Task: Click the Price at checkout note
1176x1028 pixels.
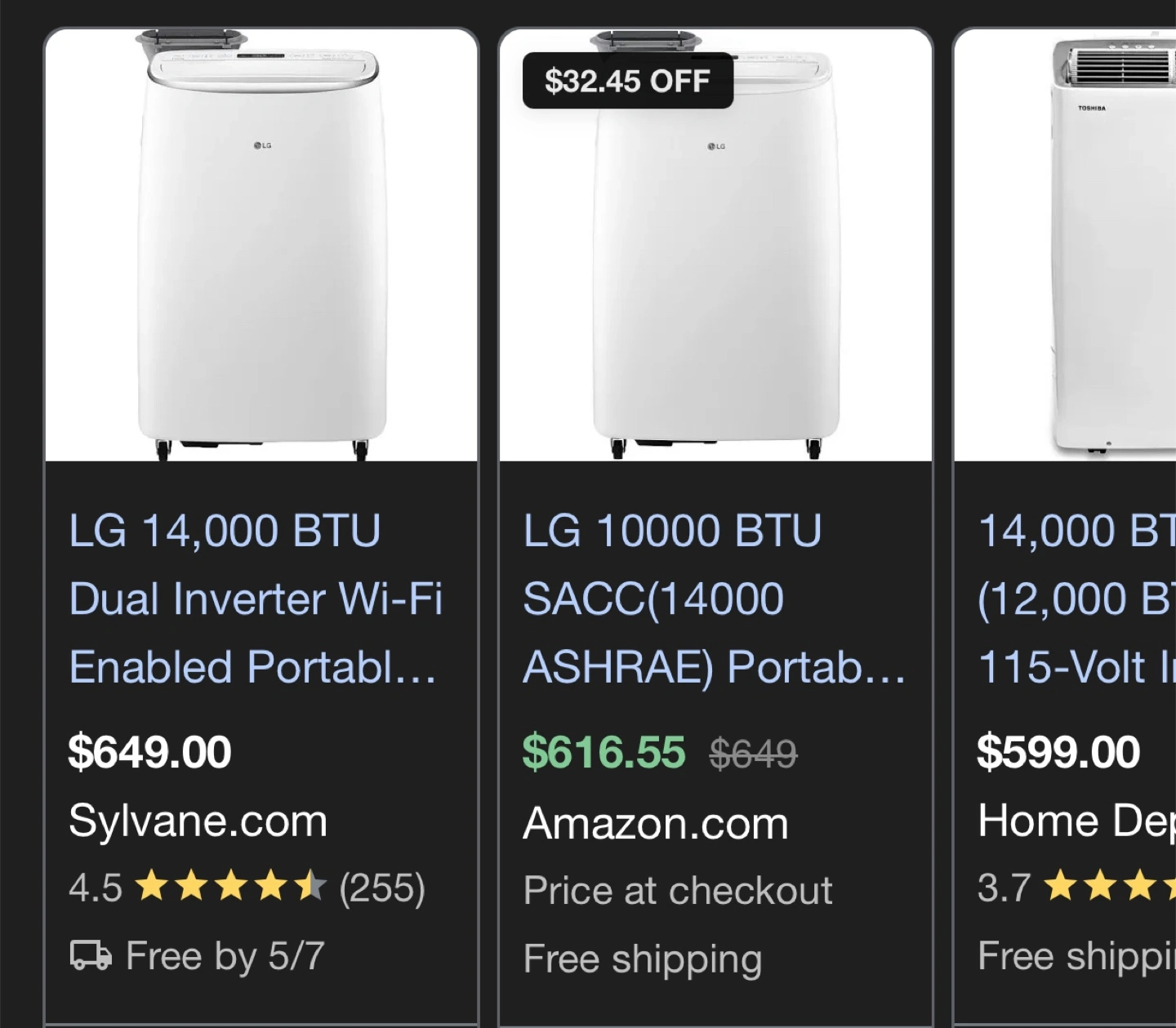Action: click(x=678, y=890)
